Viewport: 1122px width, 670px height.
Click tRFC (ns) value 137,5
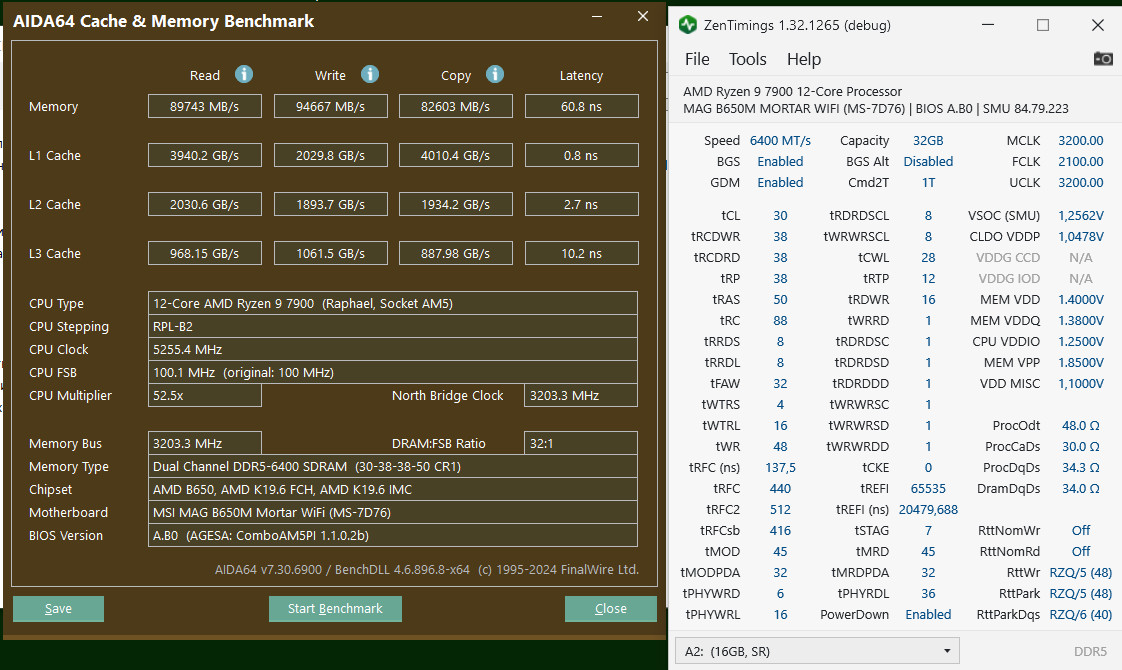coord(780,467)
